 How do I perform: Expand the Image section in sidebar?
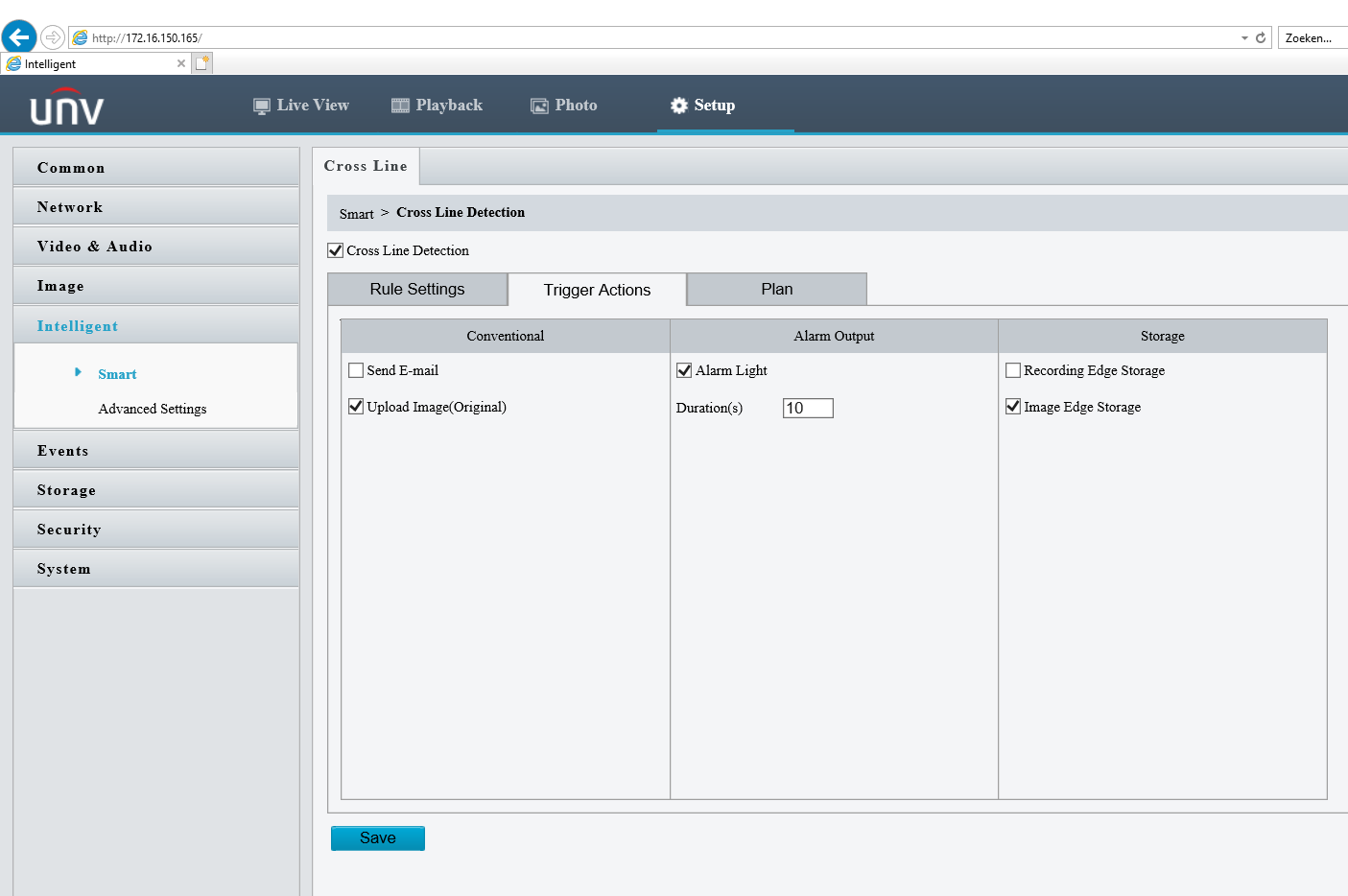(x=156, y=285)
